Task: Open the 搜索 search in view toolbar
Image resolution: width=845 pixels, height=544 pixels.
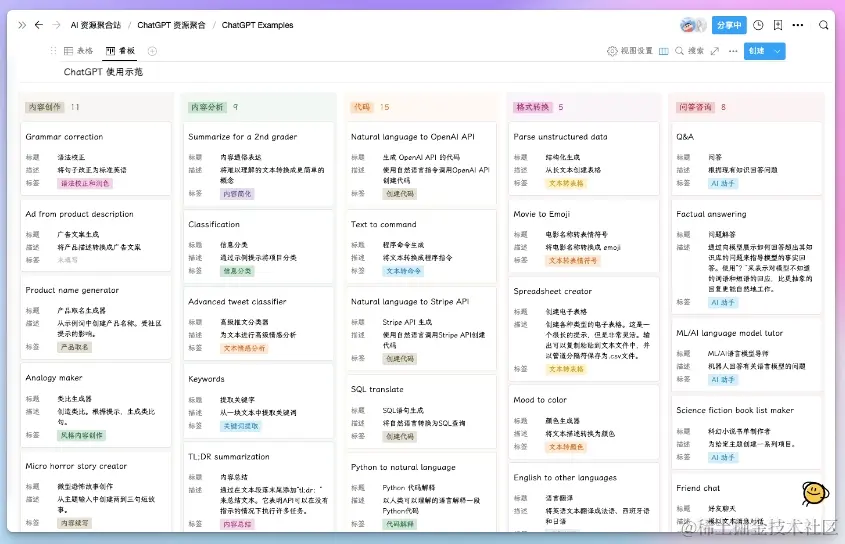Action: pyautogui.click(x=689, y=51)
